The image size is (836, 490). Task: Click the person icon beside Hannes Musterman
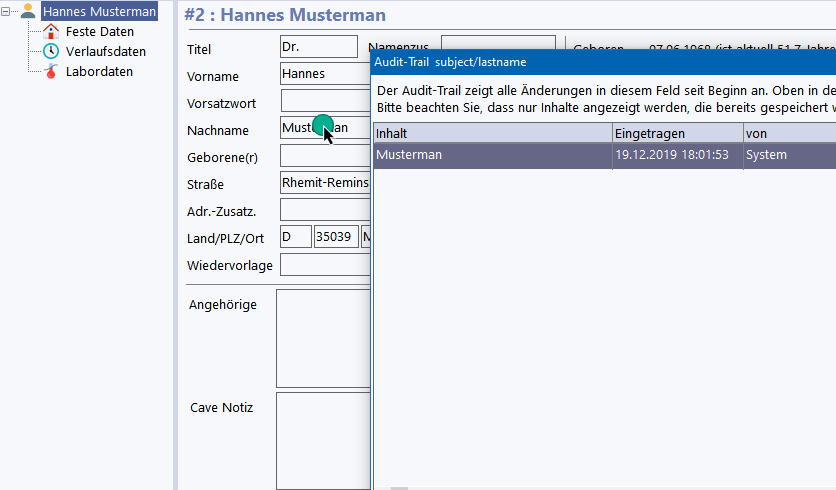click(28, 12)
